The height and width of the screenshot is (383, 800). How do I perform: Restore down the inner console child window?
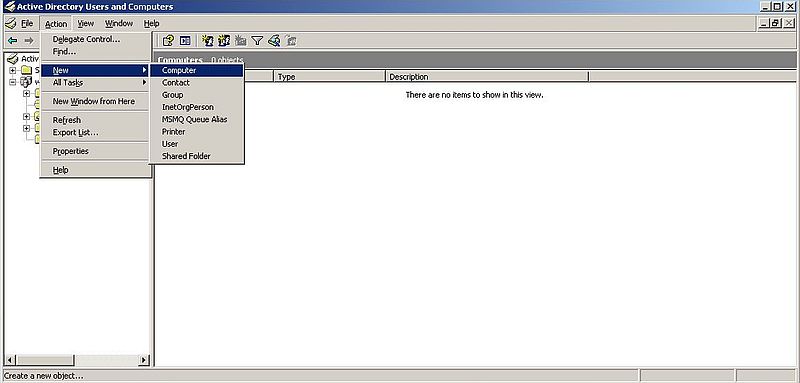pos(775,23)
